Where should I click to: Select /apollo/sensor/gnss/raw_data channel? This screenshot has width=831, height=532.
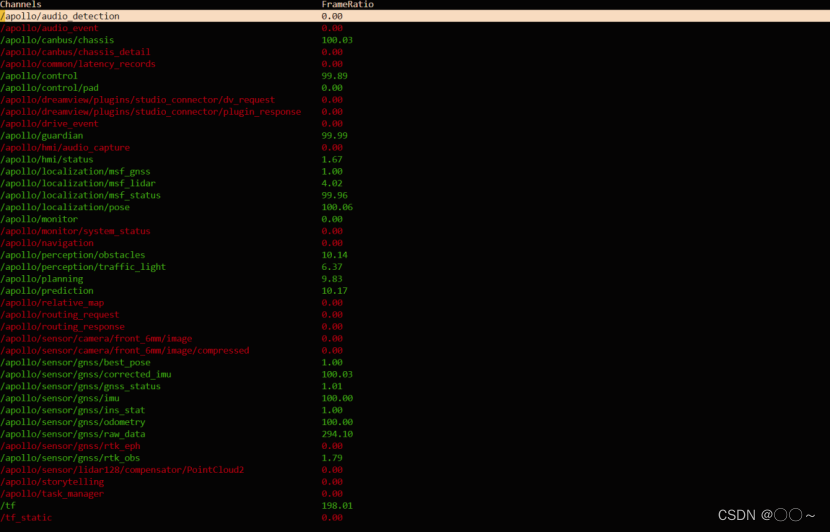[73, 433]
